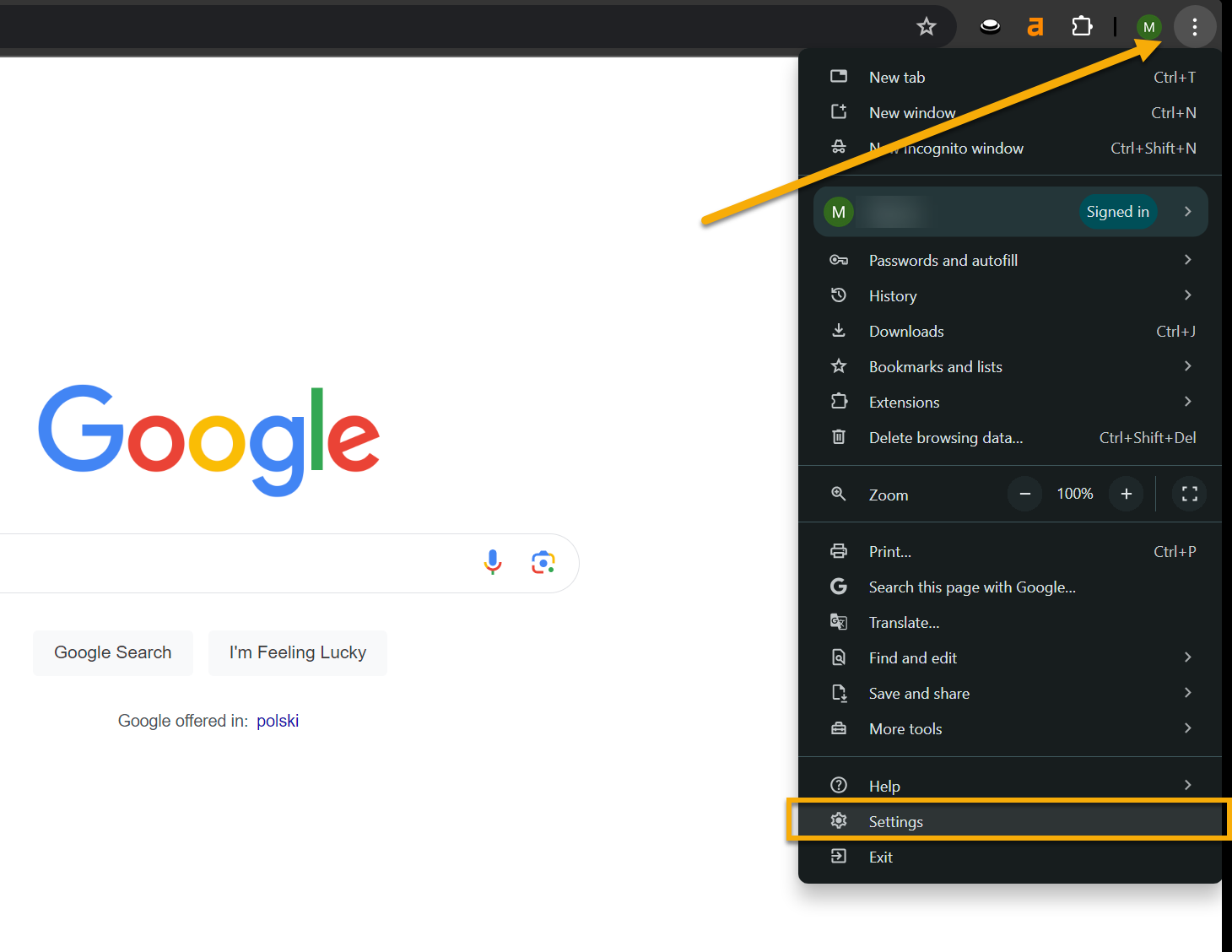Click the Help question mark icon

pyautogui.click(x=839, y=785)
